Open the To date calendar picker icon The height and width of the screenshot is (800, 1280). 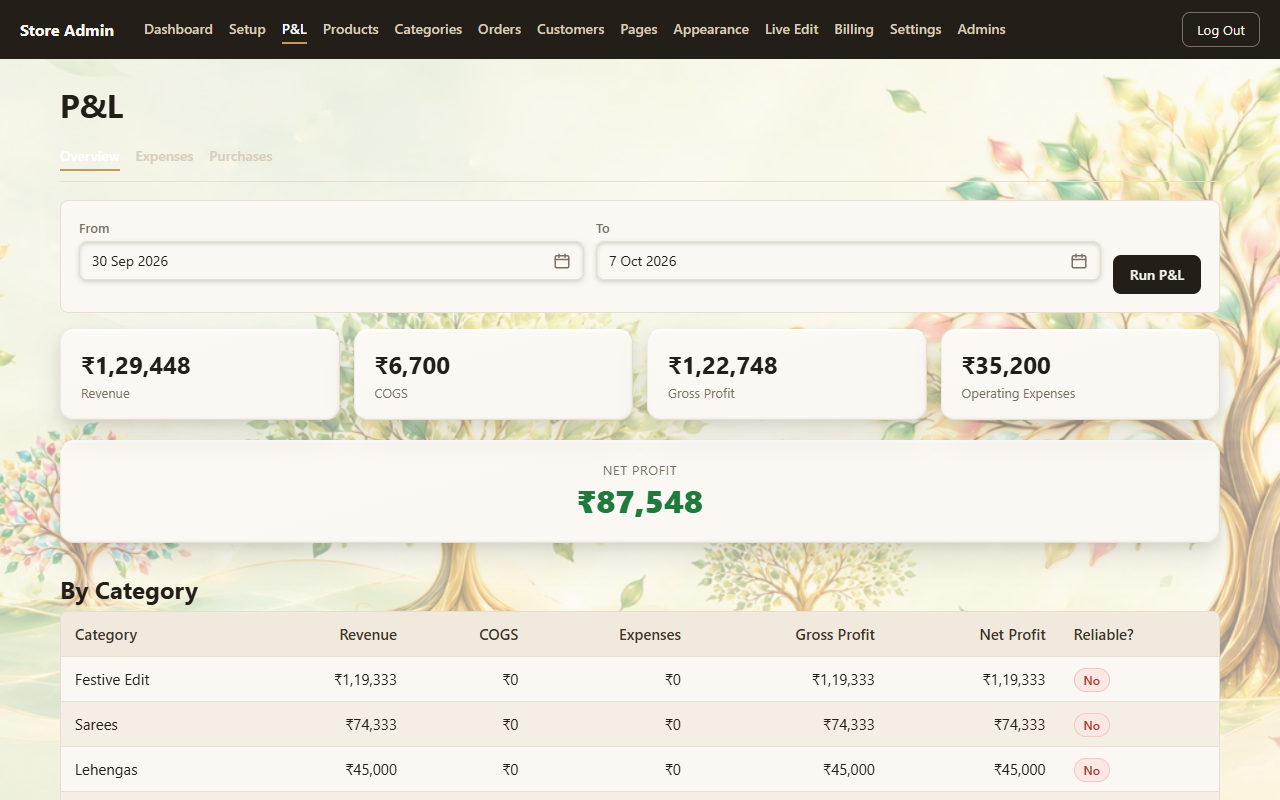point(1079,261)
